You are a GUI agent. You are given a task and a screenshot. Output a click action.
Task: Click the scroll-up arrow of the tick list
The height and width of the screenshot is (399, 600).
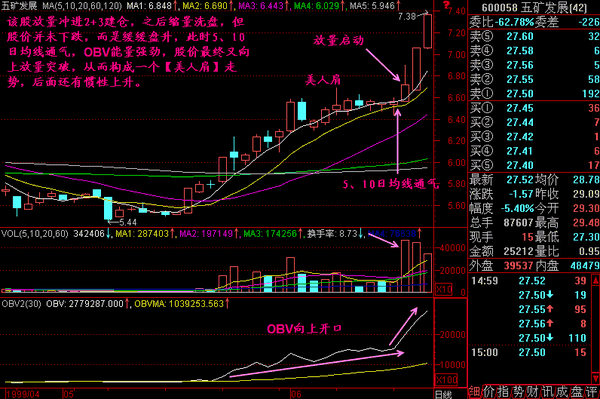596,281
